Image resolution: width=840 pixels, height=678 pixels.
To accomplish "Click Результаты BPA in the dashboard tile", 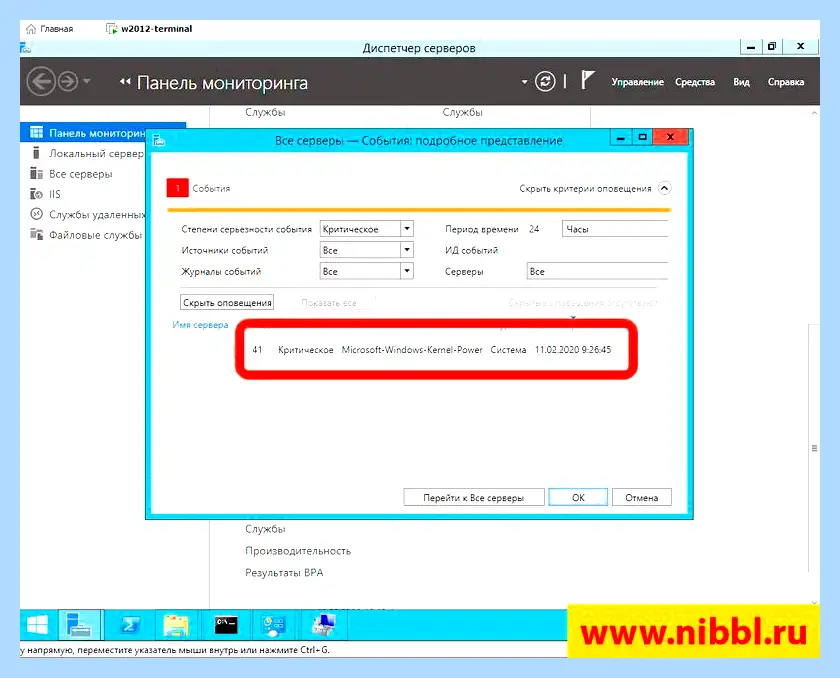I will point(284,572).
